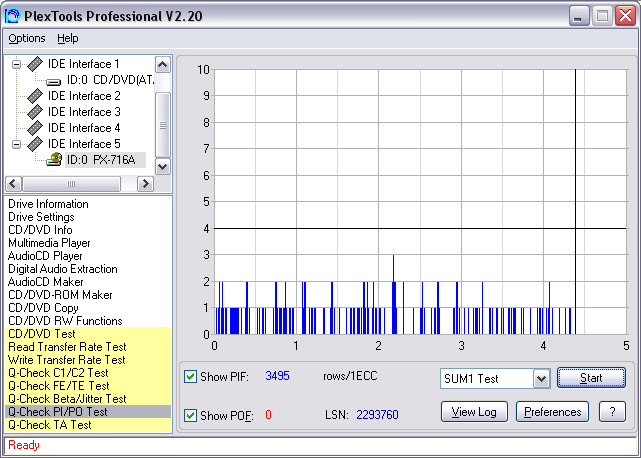The image size is (641, 458).
Task: Toggle the Show PIF checkbox
Action: (190, 376)
